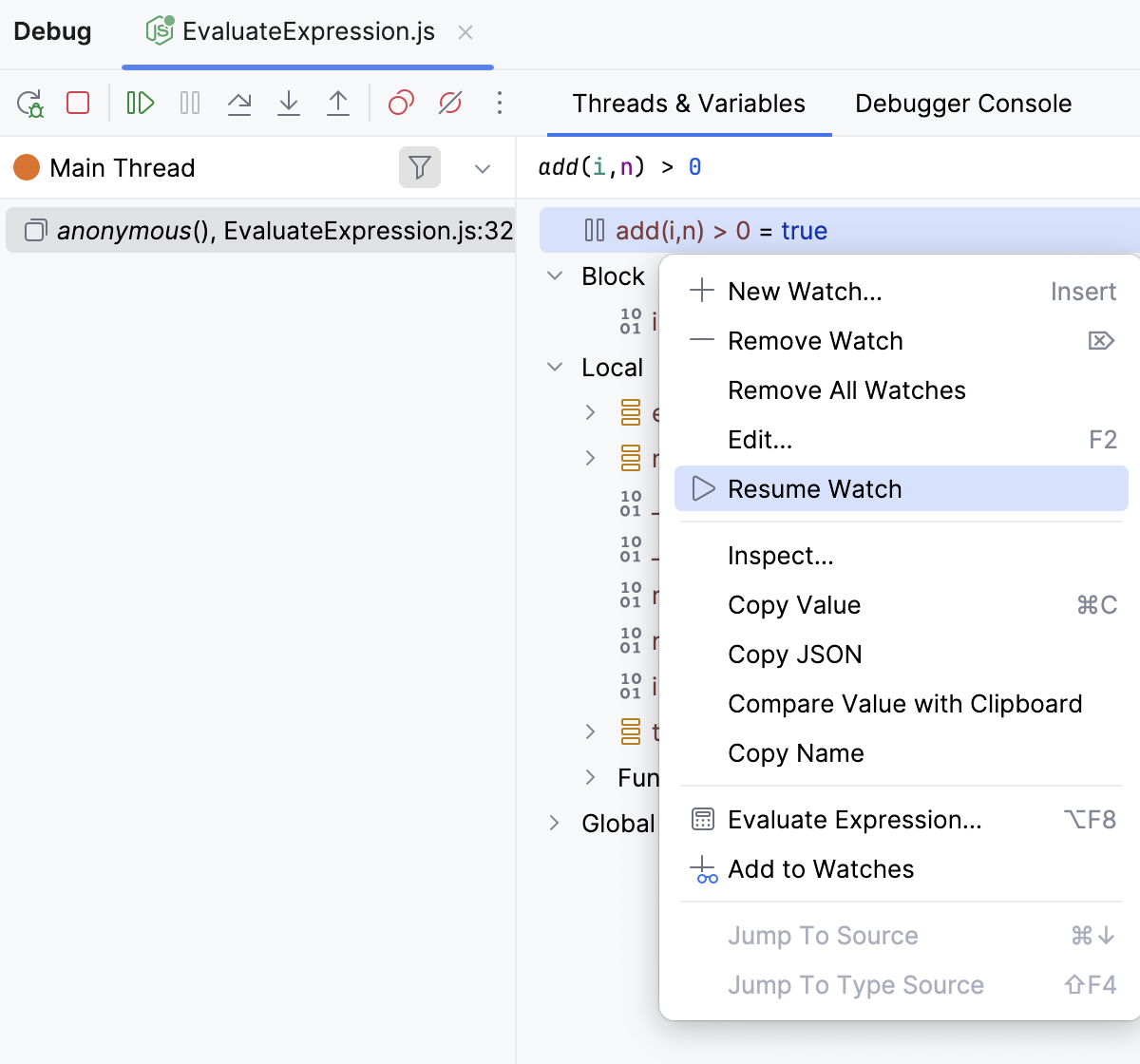The height and width of the screenshot is (1064, 1140).
Task: Click the paused indicator beside add(i,n) watch
Action: coord(594,230)
